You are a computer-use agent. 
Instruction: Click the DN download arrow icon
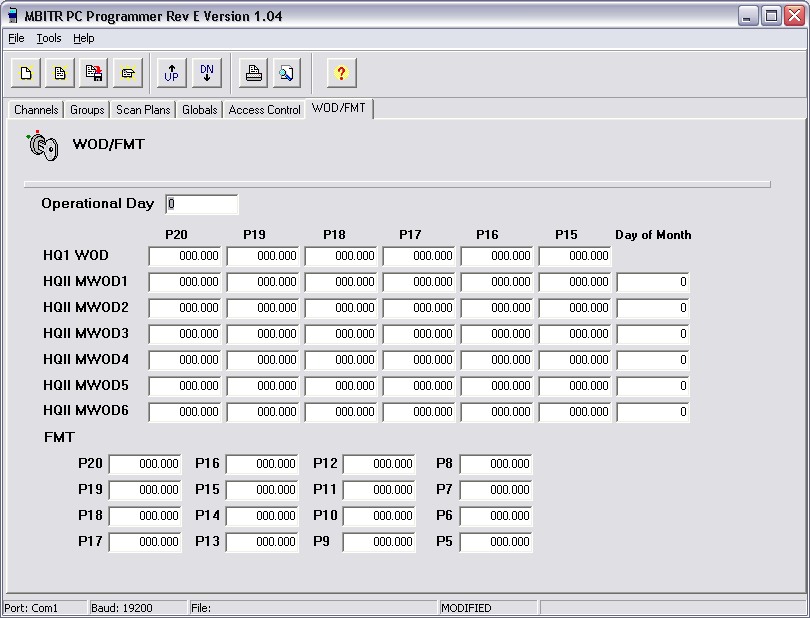pos(206,73)
